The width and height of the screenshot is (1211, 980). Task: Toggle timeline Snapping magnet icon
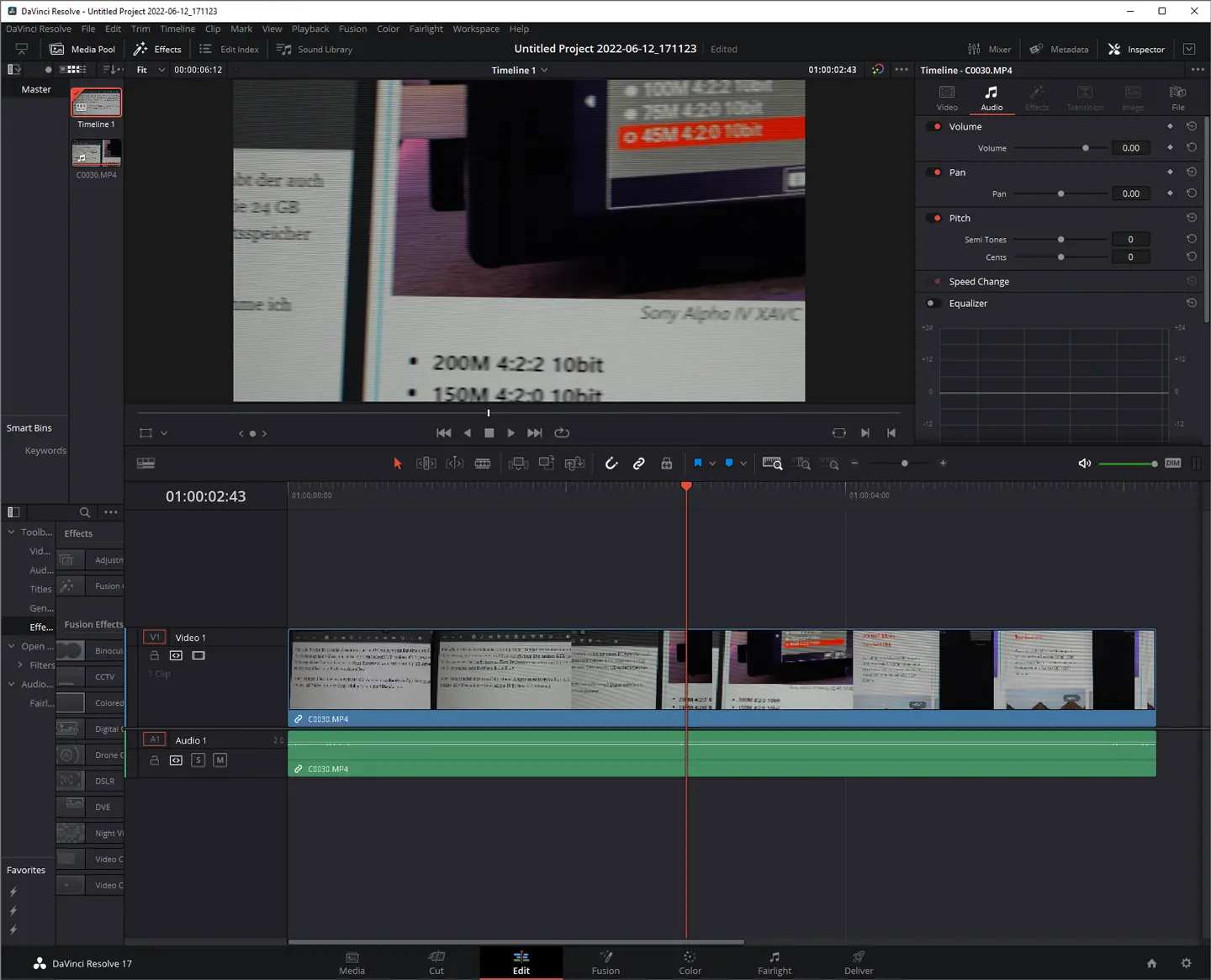click(611, 464)
